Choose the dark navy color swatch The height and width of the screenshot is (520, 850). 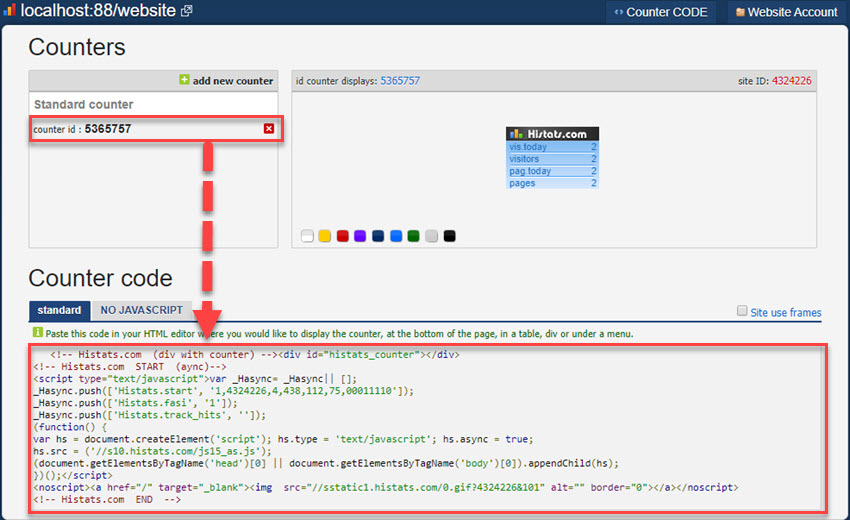pyautogui.click(x=378, y=236)
